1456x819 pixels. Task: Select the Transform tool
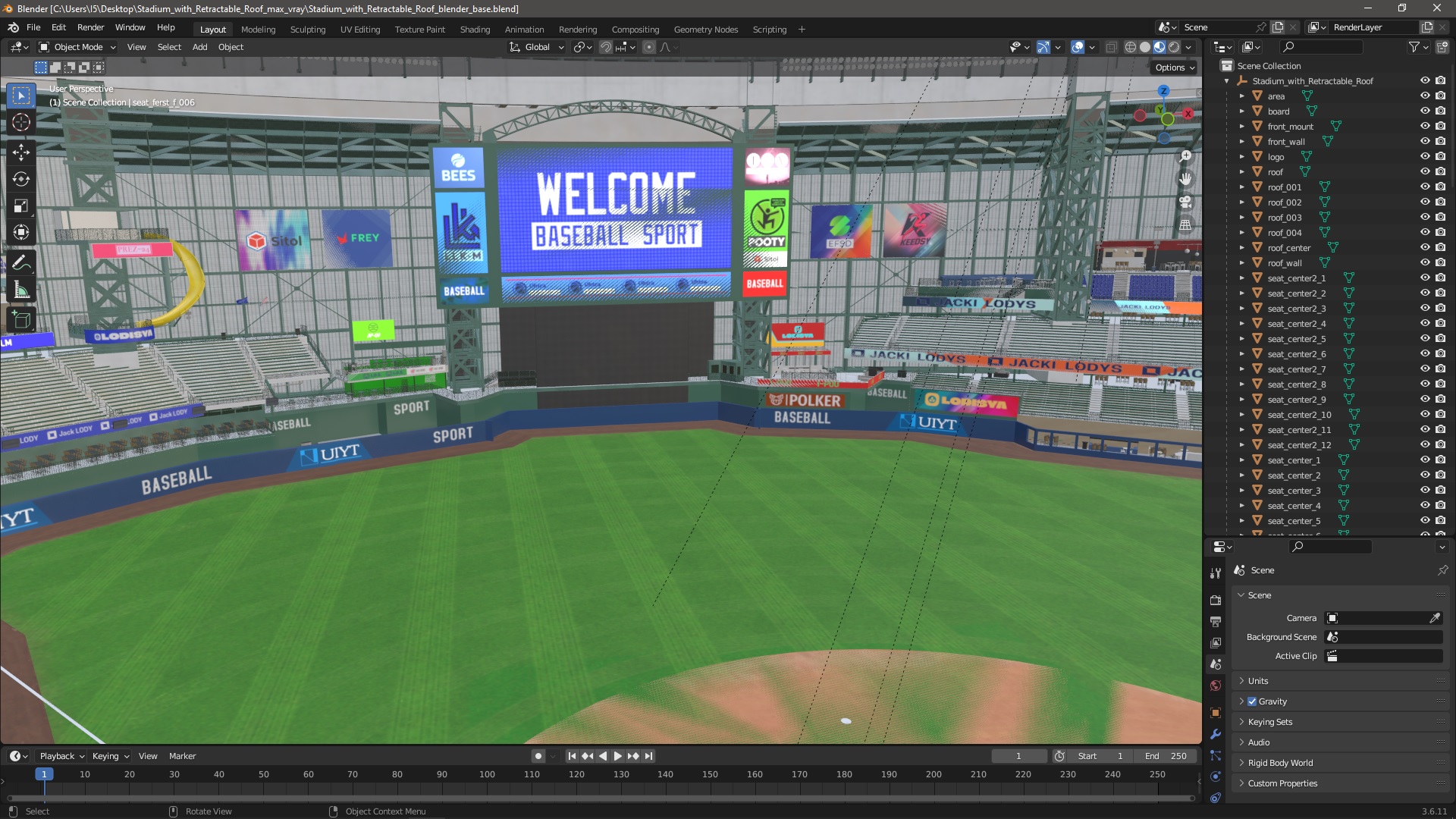coord(21,232)
